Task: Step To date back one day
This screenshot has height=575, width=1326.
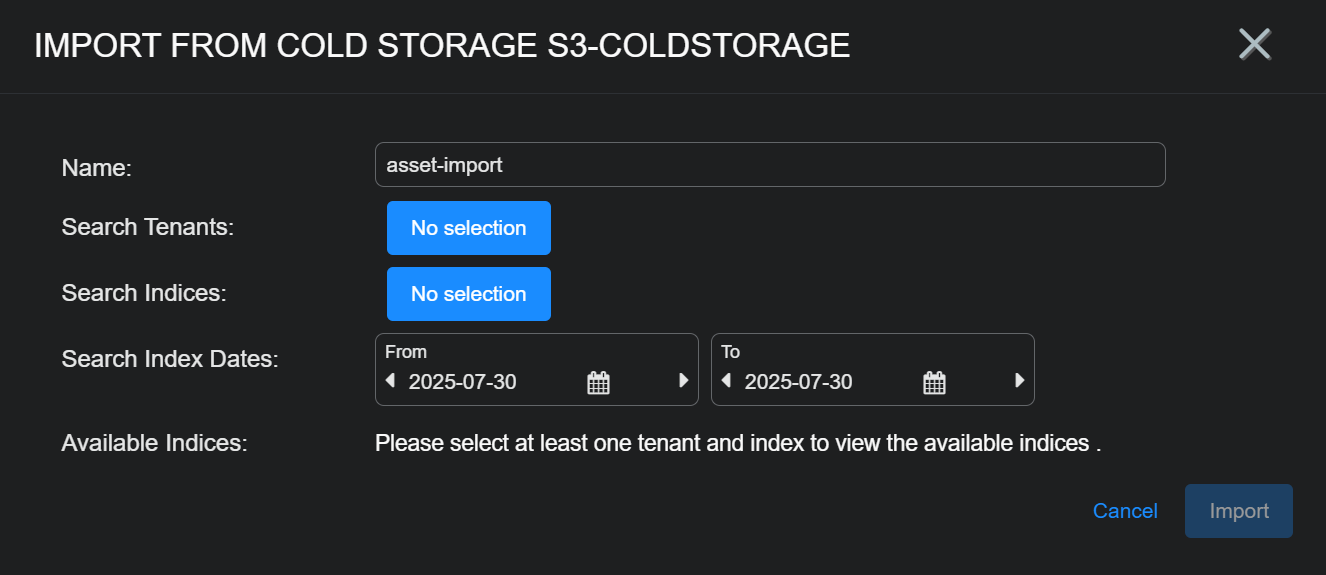Action: pyautogui.click(x=726, y=381)
